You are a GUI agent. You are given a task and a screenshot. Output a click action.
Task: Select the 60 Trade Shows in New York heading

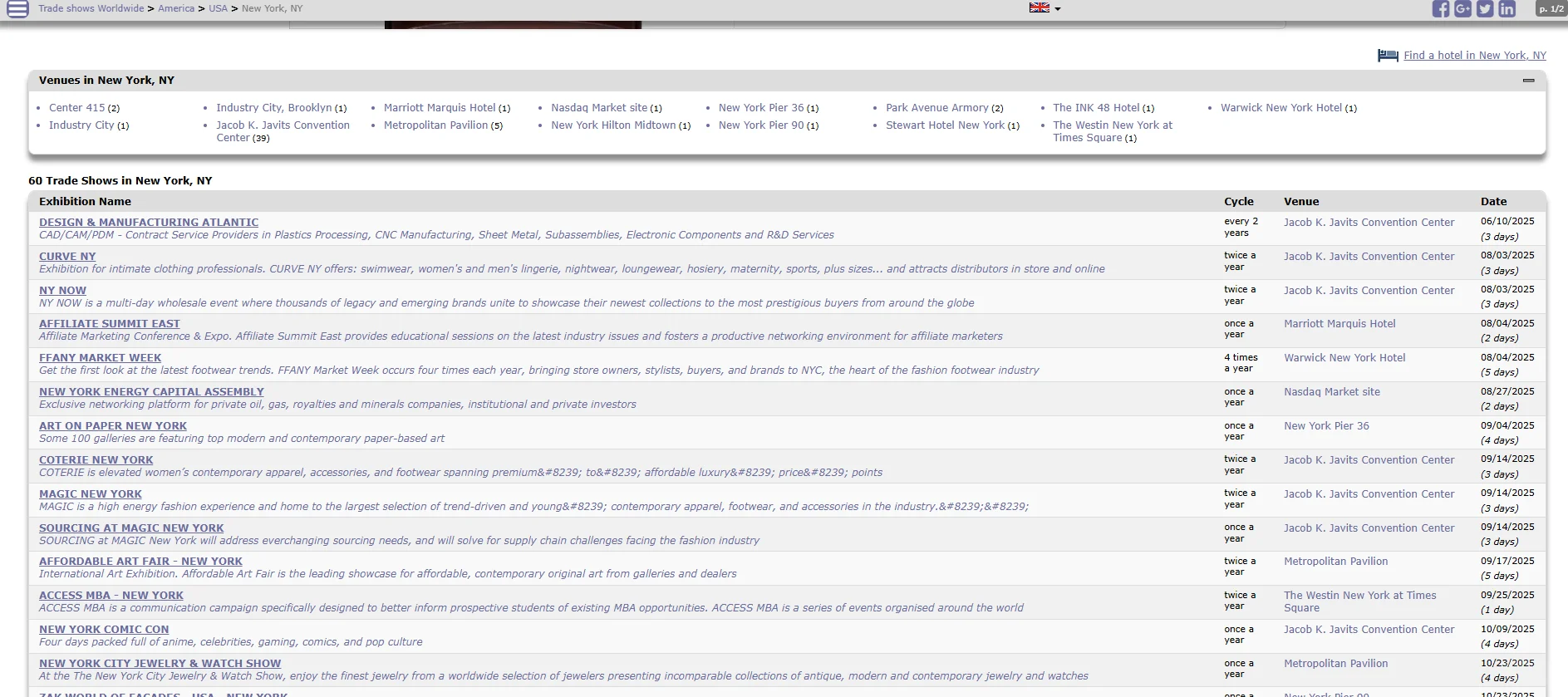pyautogui.click(x=120, y=181)
